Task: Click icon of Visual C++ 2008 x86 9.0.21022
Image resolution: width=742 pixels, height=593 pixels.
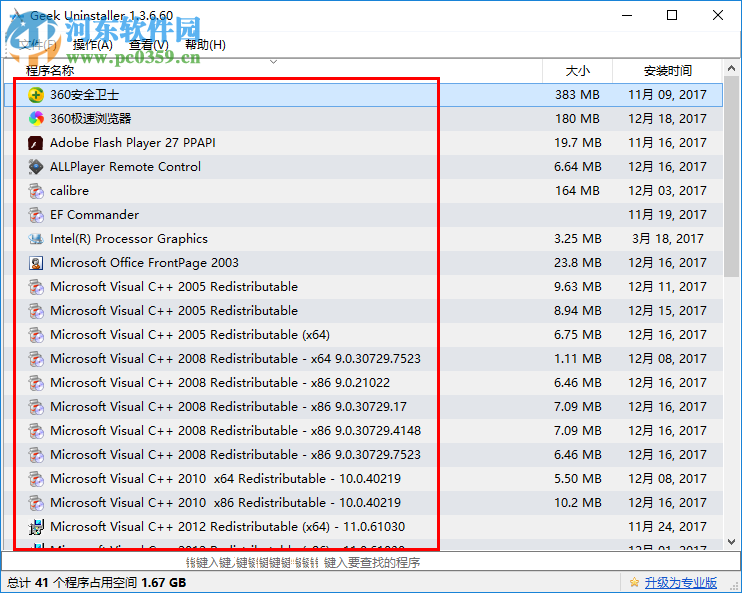Action: pyautogui.click(x=36, y=383)
